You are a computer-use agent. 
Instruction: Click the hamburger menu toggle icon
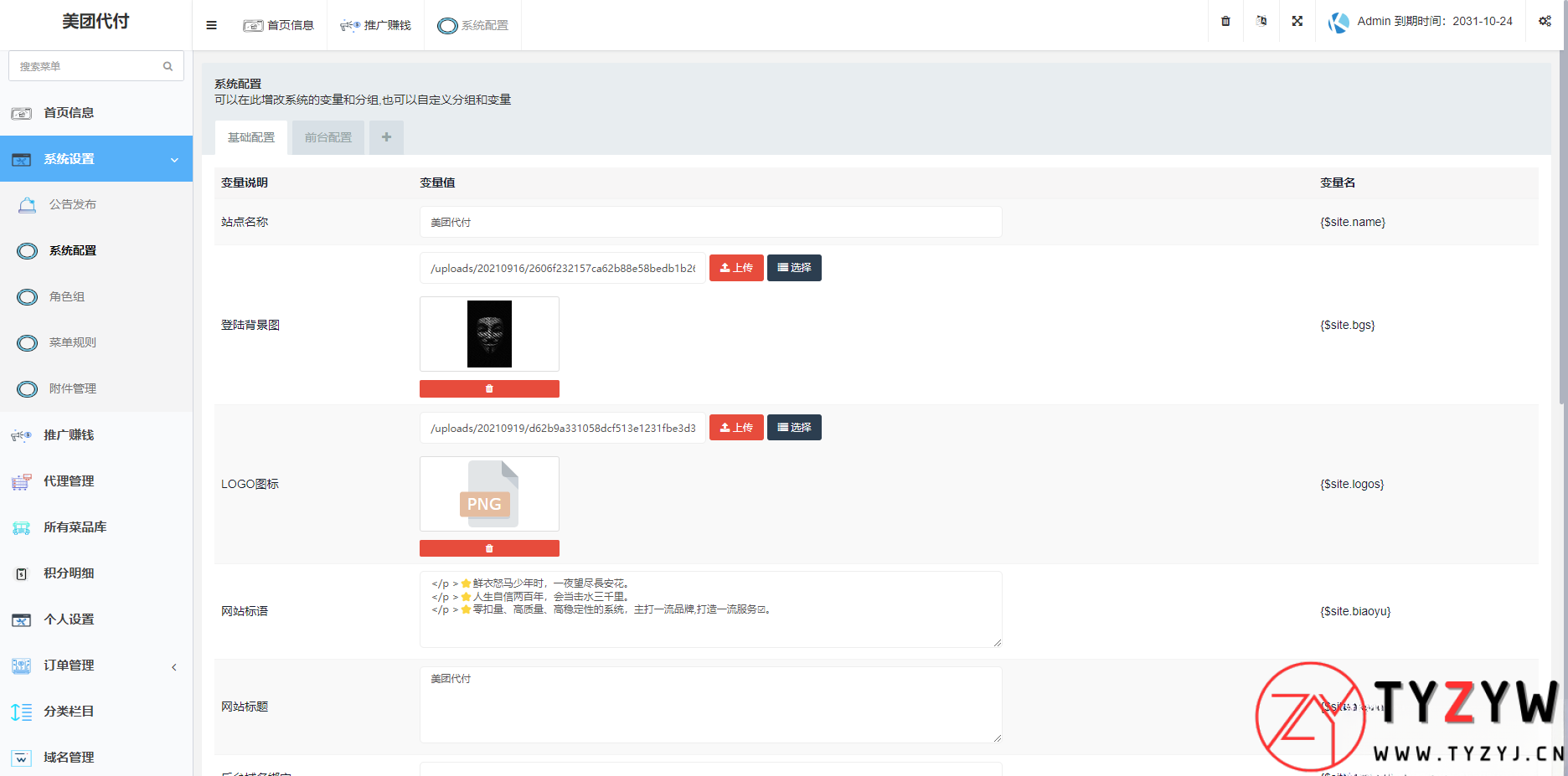(x=211, y=25)
